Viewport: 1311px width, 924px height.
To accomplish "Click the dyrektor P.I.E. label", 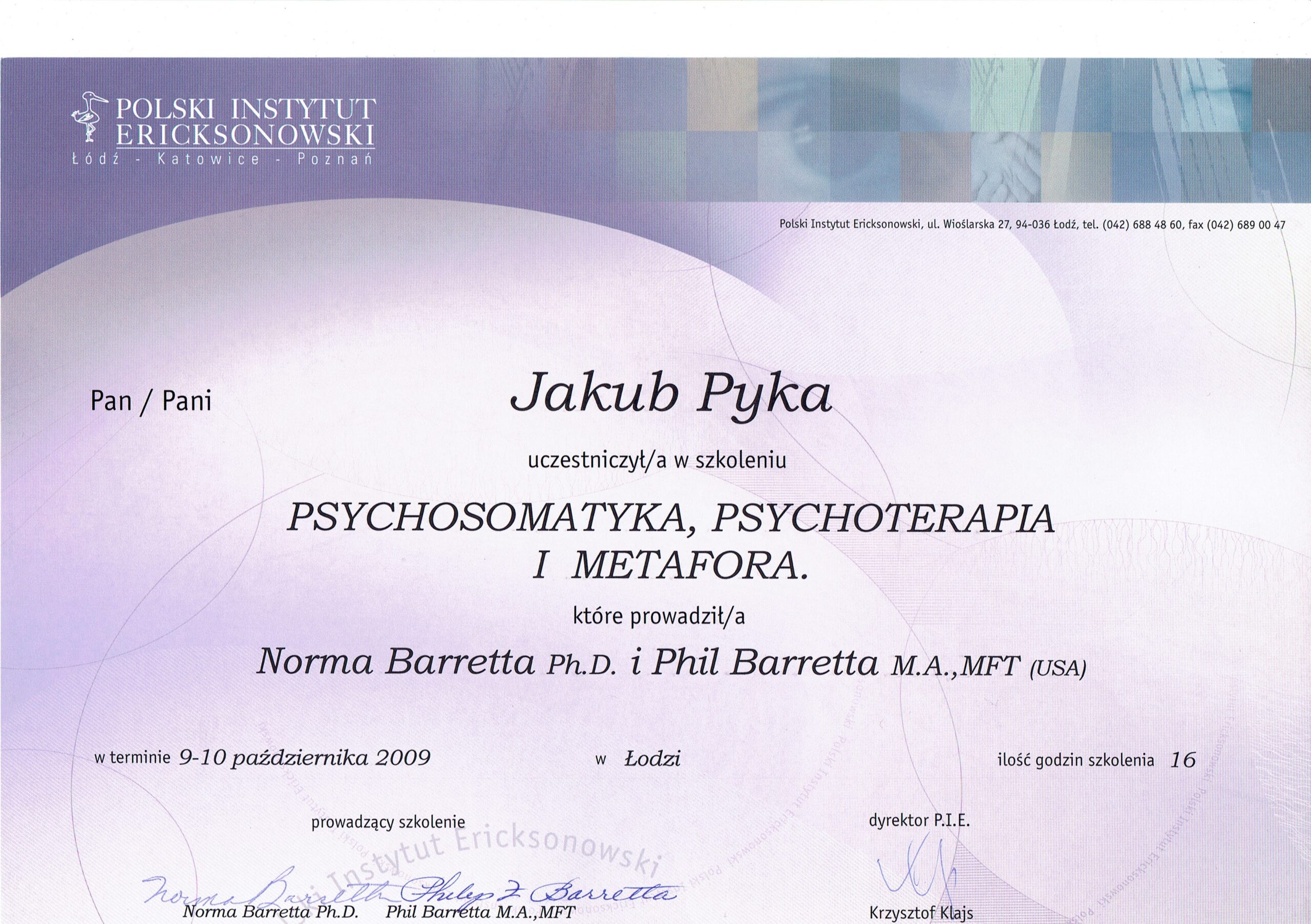I will pyautogui.click(x=919, y=821).
